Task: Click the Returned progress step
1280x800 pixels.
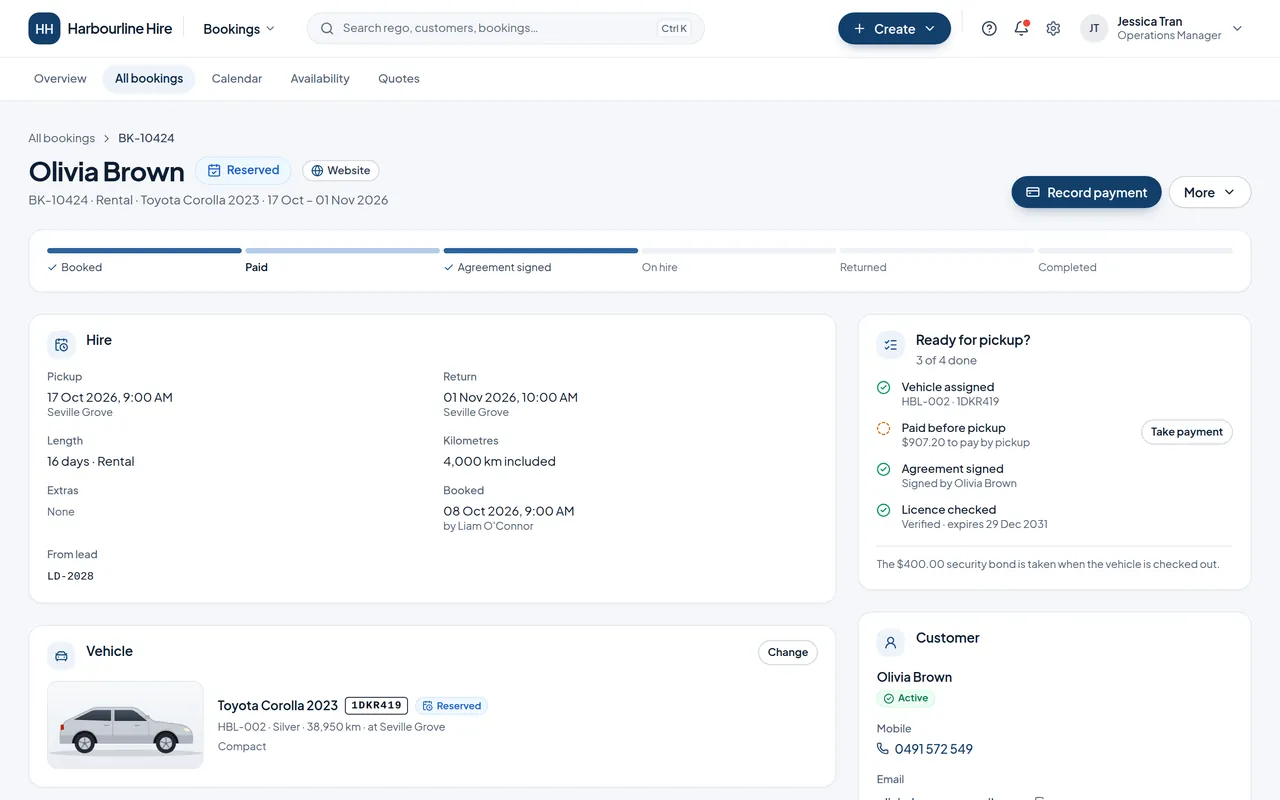Action: 937,260
